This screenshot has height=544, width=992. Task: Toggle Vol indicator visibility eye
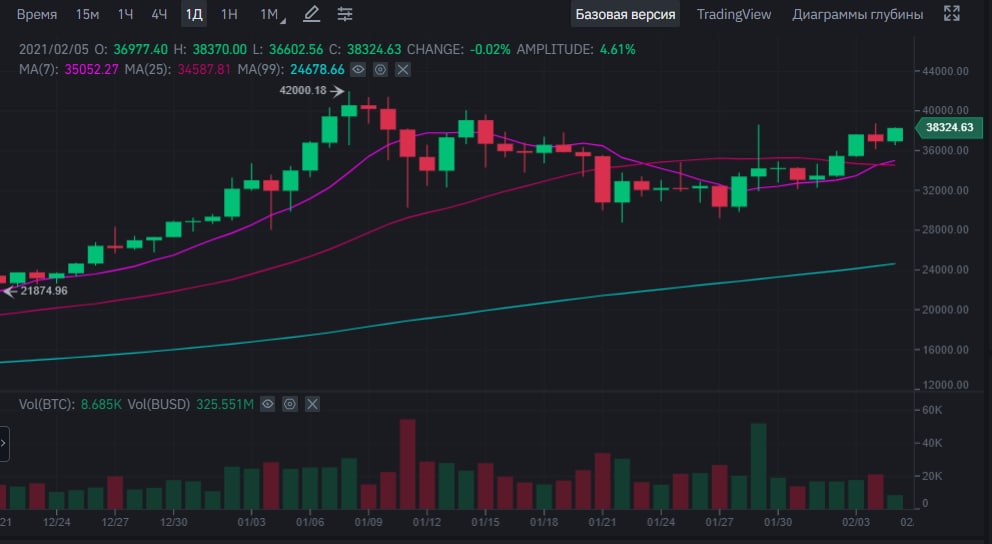[x=268, y=404]
